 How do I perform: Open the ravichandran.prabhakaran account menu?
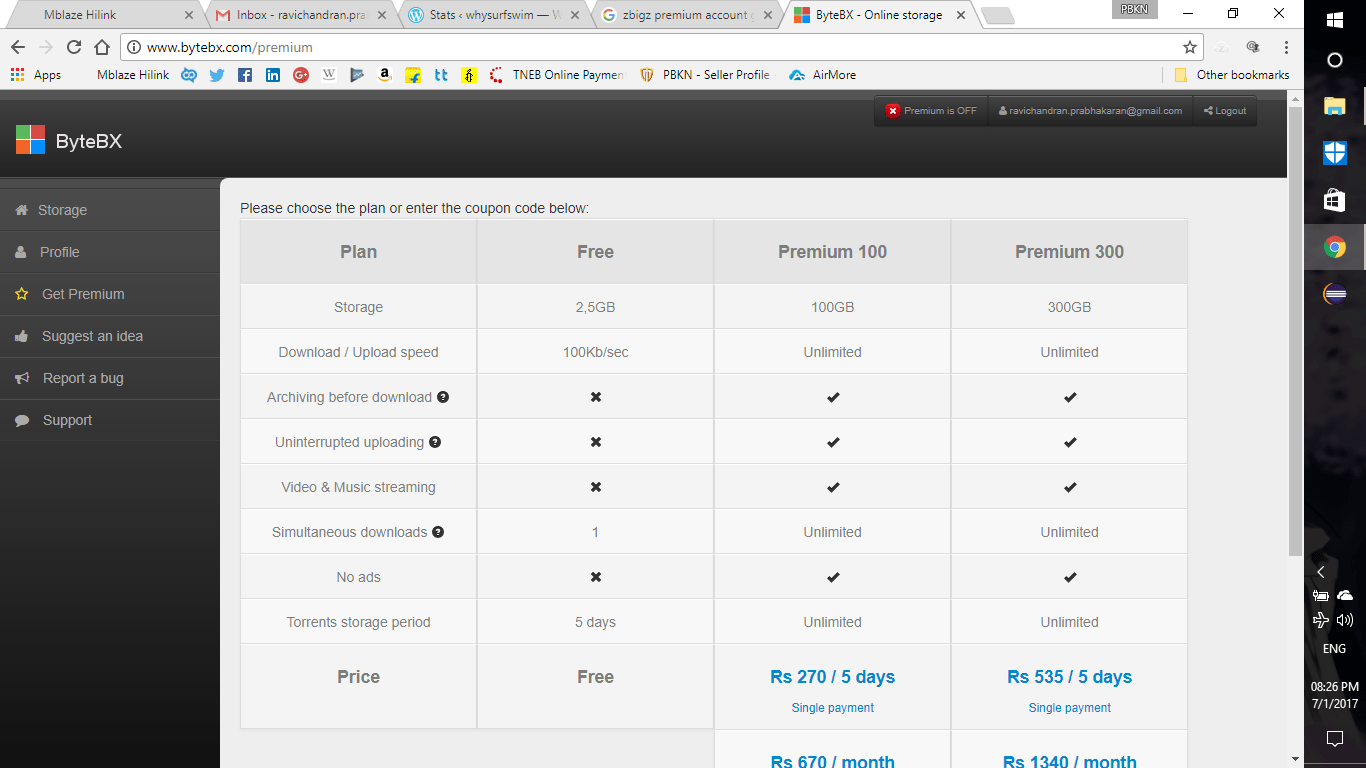click(1090, 110)
